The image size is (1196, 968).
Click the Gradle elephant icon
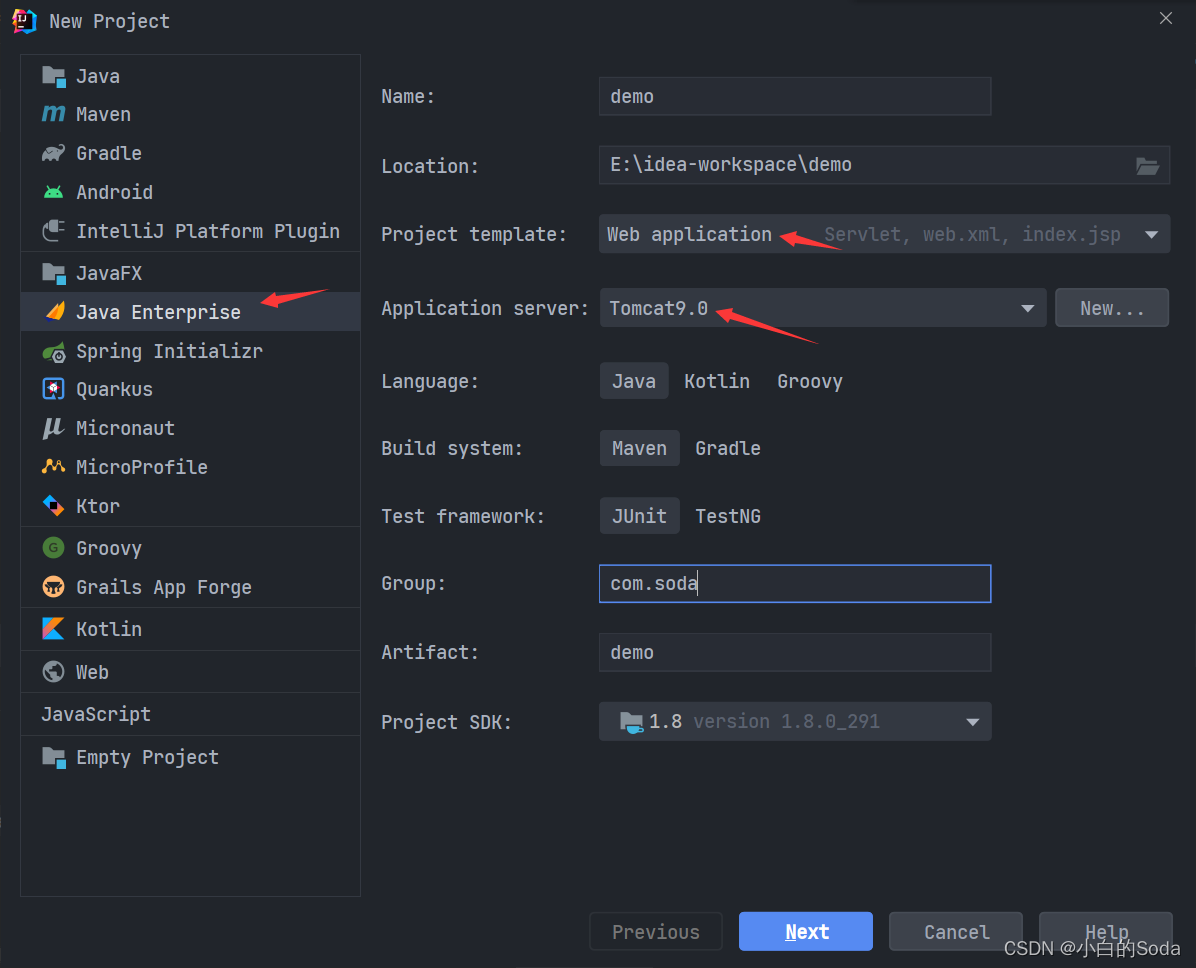53,153
